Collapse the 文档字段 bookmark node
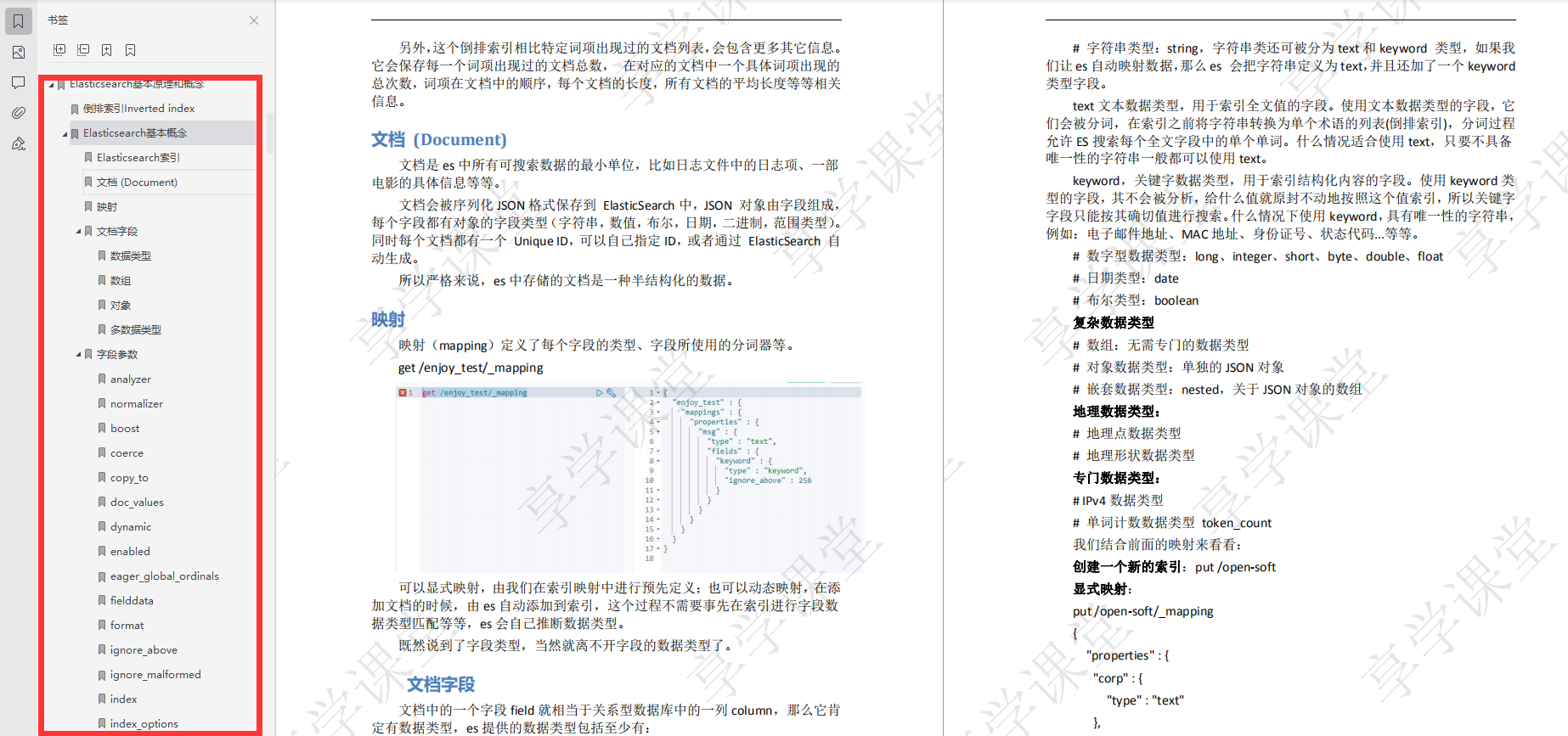Image resolution: width=1568 pixels, height=736 pixels. 78,232
